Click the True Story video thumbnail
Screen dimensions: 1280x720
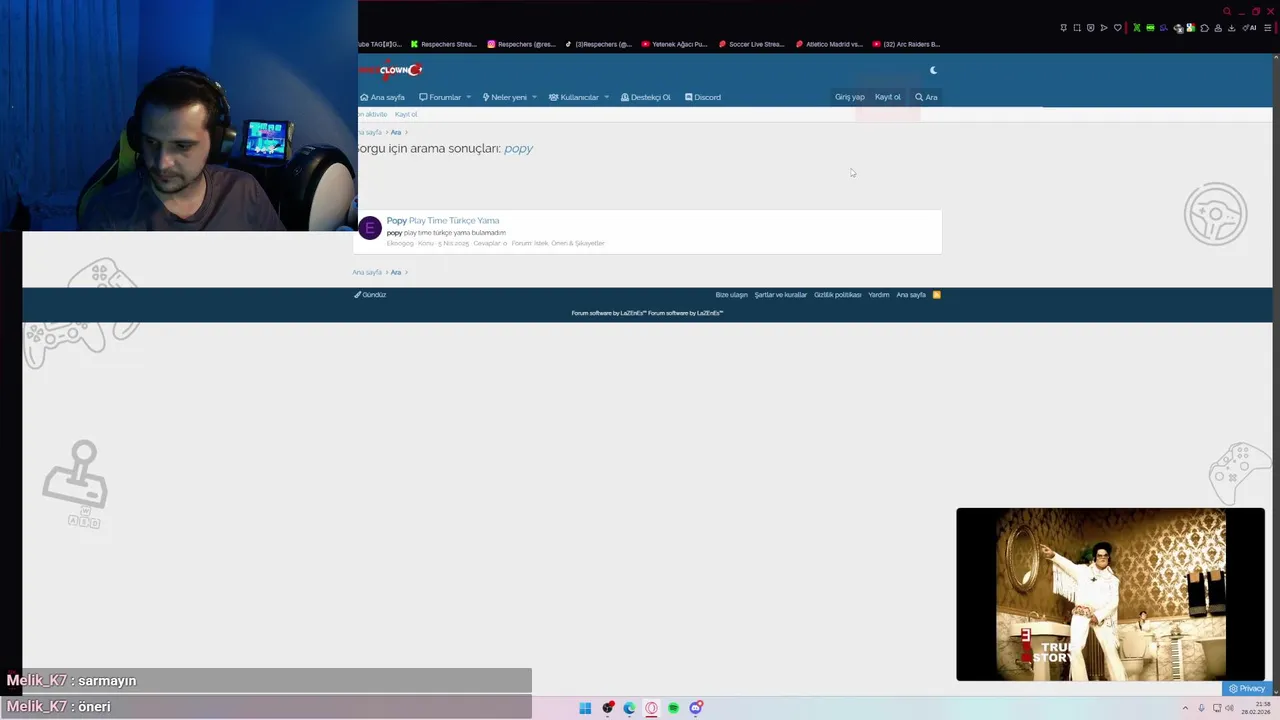pos(1110,594)
